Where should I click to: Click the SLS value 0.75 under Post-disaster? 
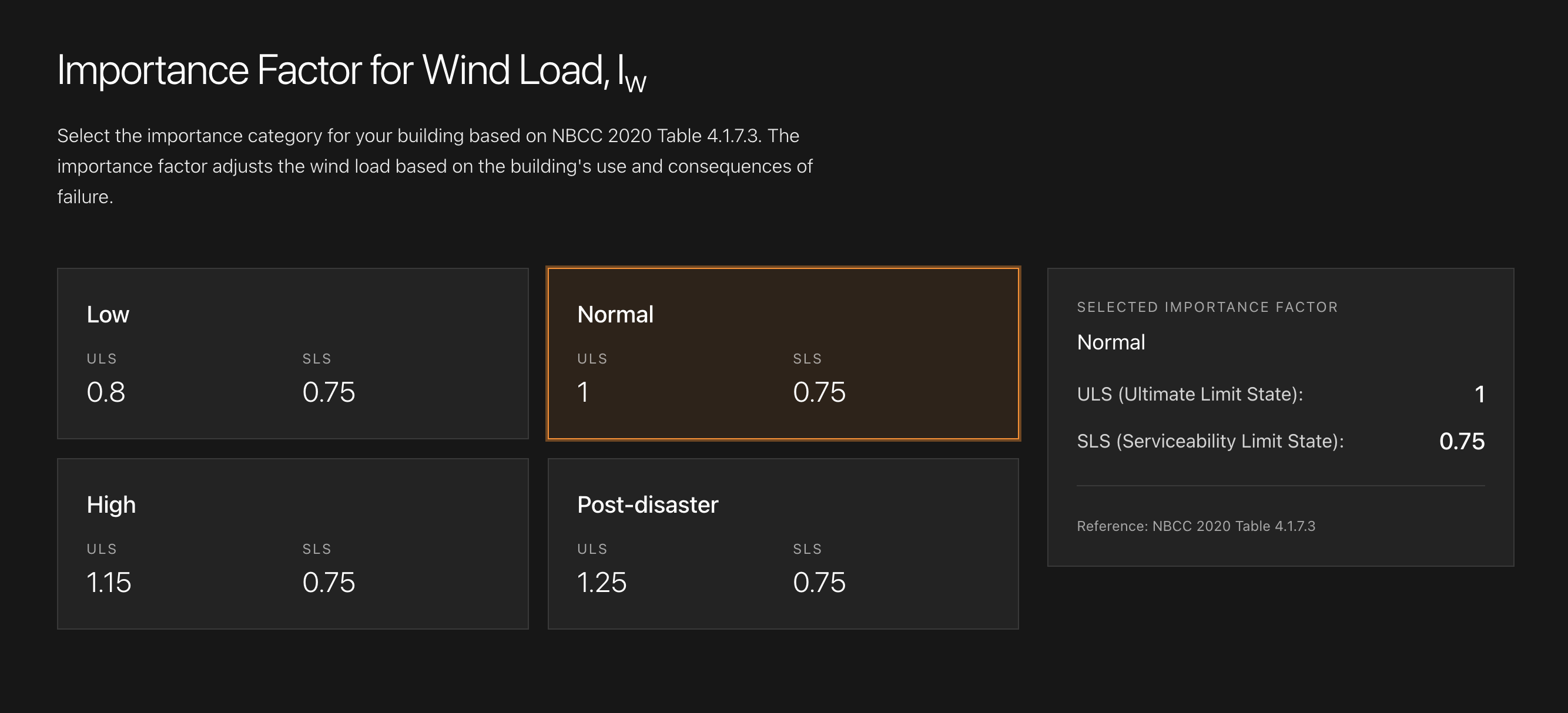click(x=819, y=582)
